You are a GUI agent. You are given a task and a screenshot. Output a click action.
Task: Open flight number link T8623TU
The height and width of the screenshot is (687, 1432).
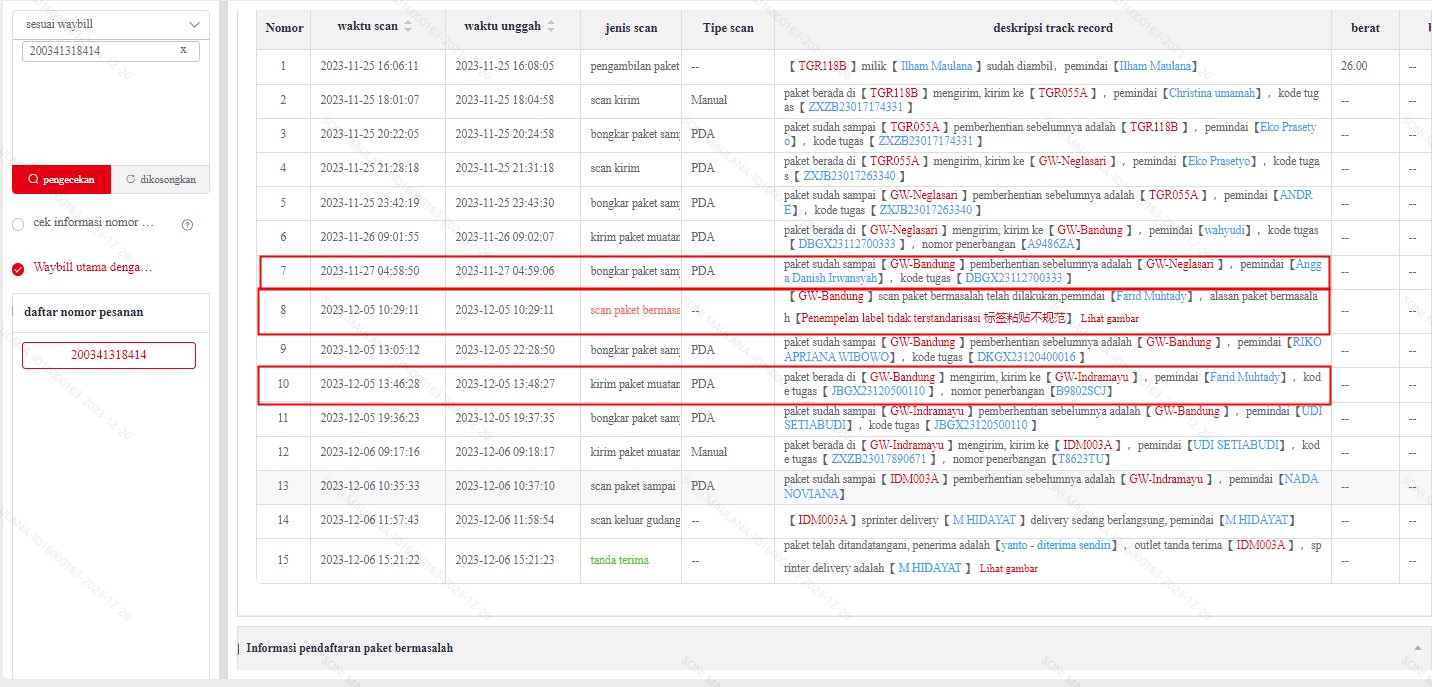1083,459
